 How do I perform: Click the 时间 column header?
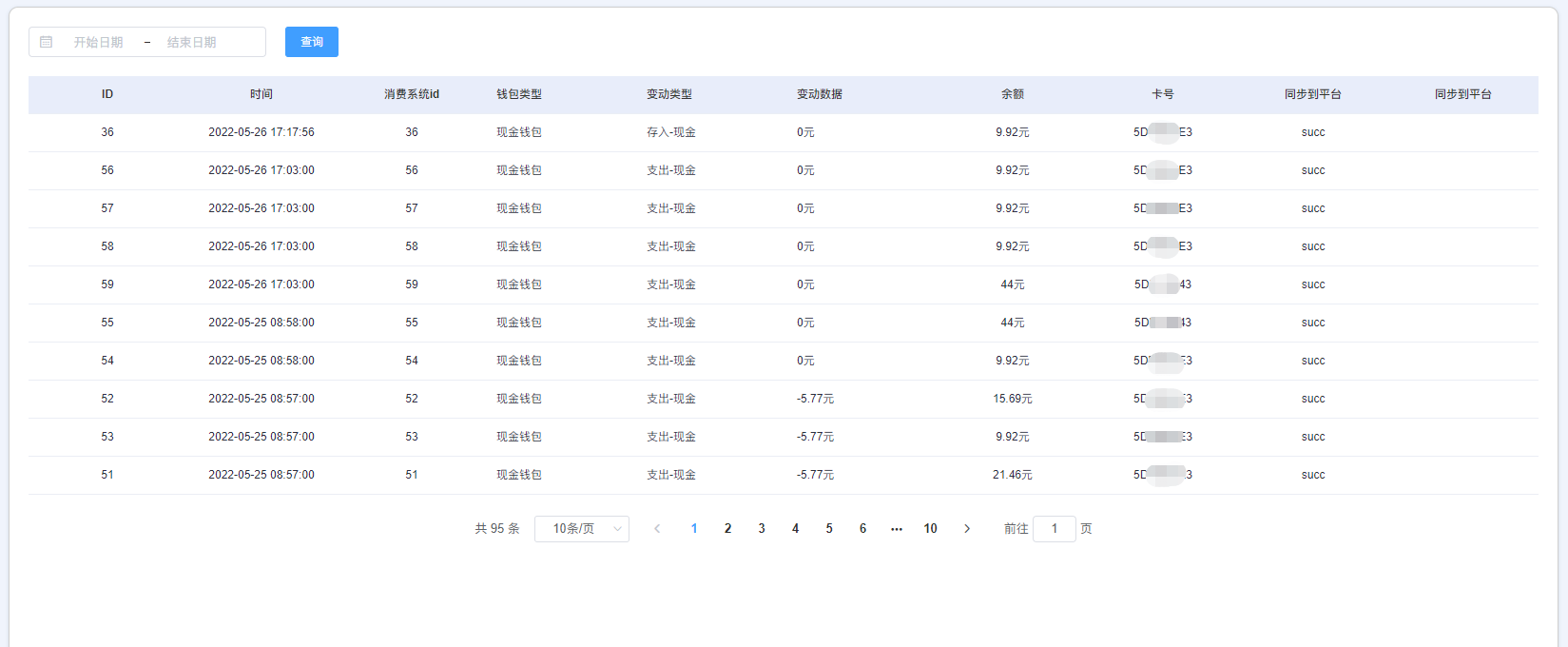[x=261, y=94]
